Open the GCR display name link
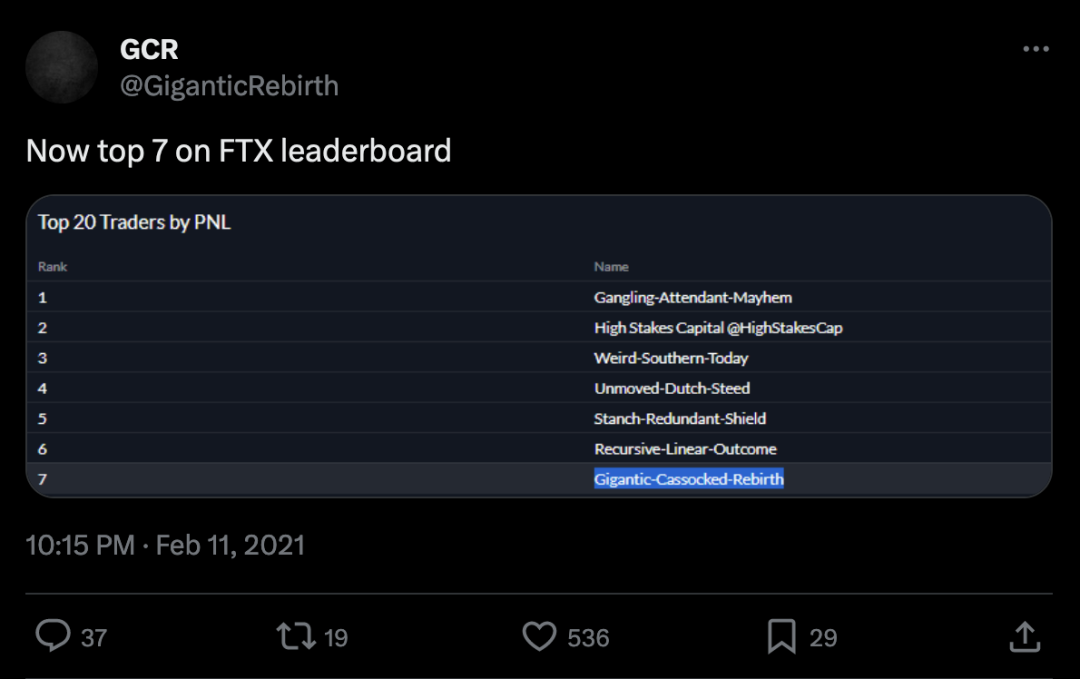 [x=149, y=49]
